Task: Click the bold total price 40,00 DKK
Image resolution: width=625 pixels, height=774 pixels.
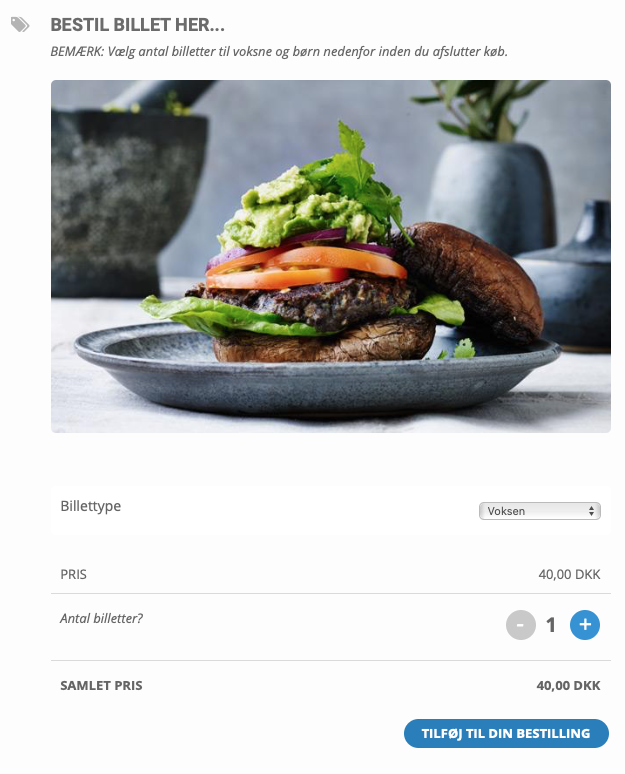Action: pos(568,686)
